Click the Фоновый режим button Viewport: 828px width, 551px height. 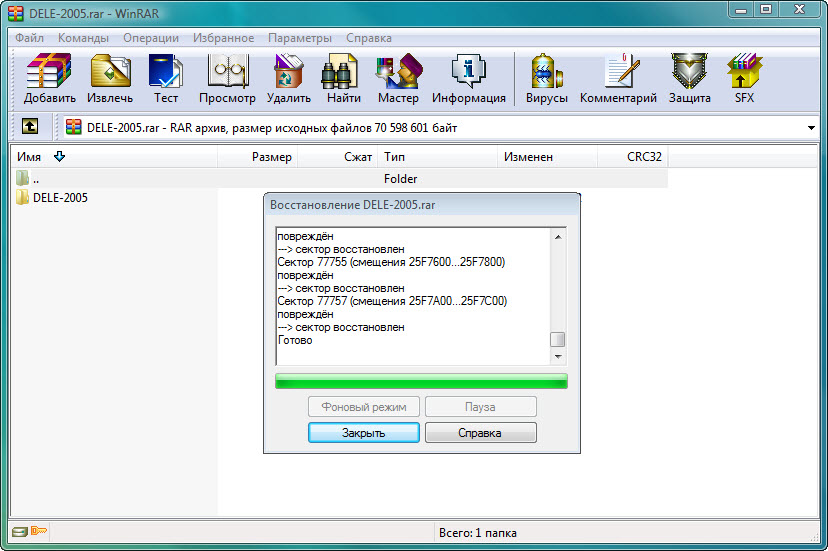pos(364,407)
